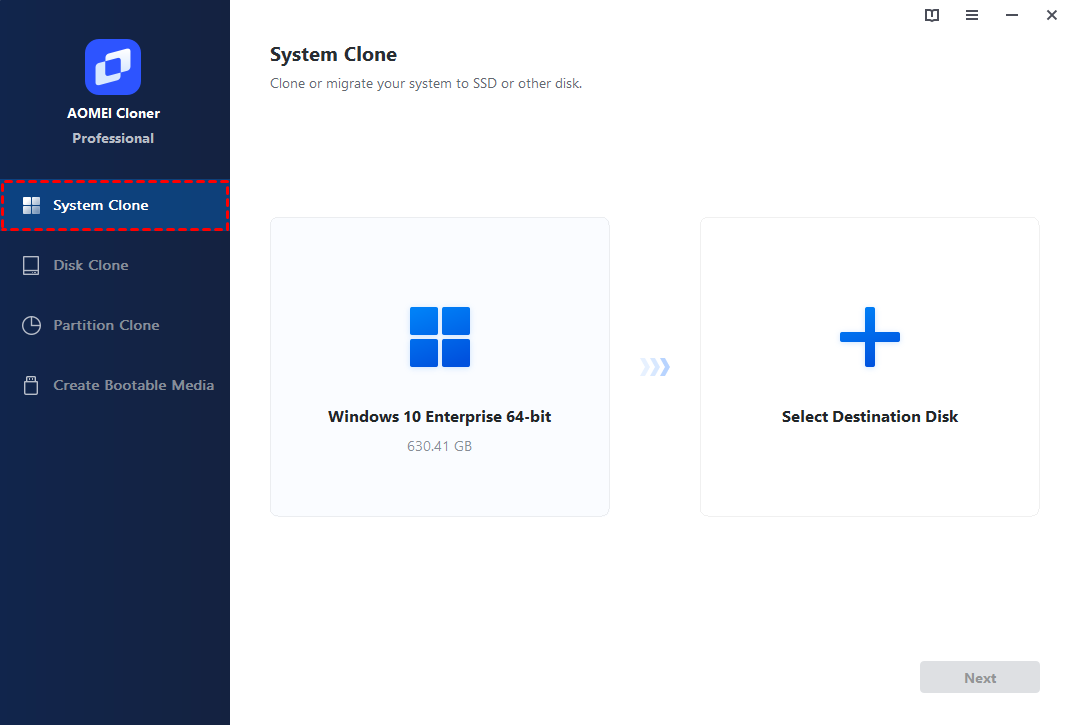Click the Partition Clone pie icon
The width and height of the screenshot is (1076, 725).
click(32, 325)
